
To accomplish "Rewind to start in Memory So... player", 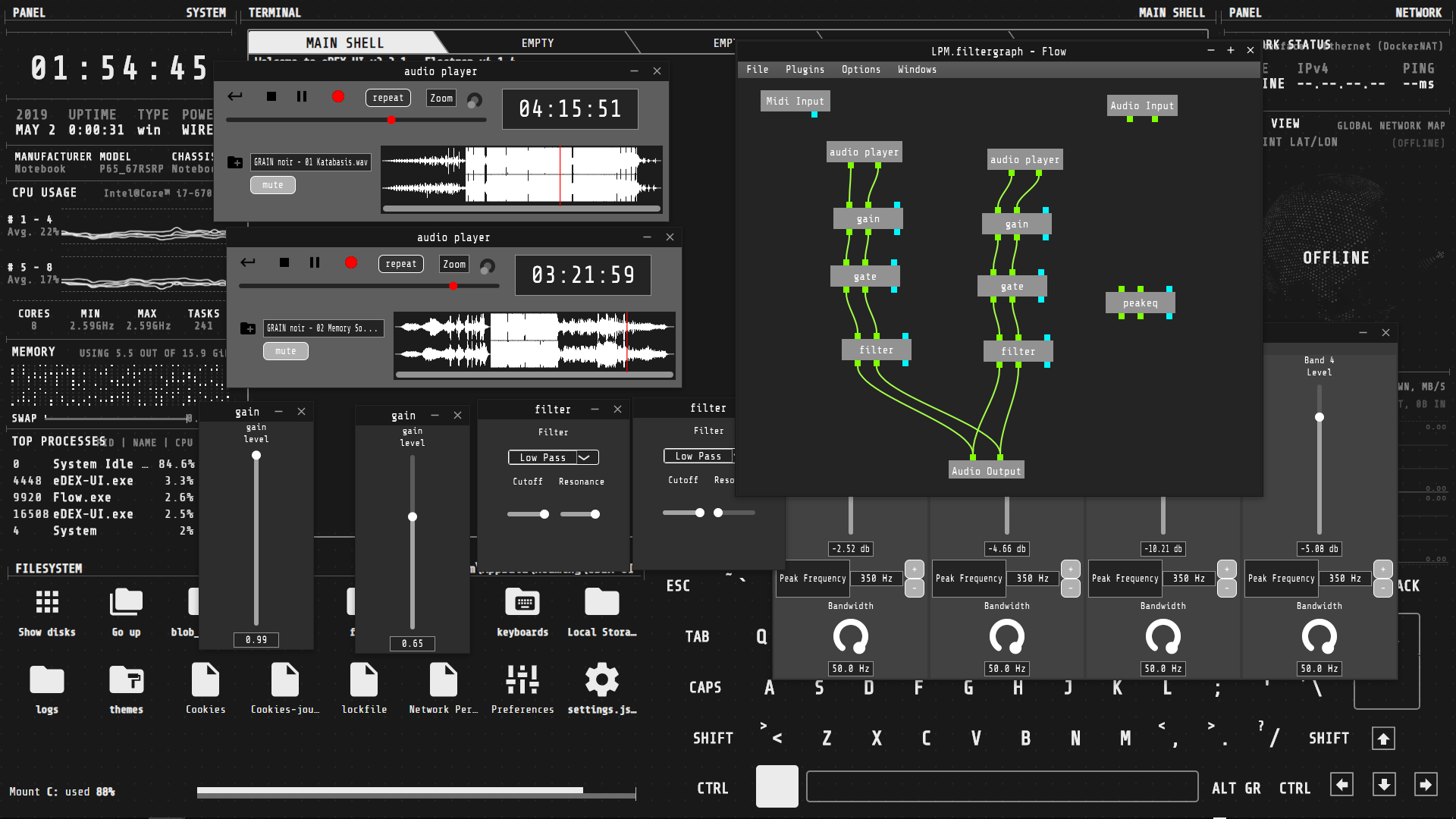I will pos(248,262).
